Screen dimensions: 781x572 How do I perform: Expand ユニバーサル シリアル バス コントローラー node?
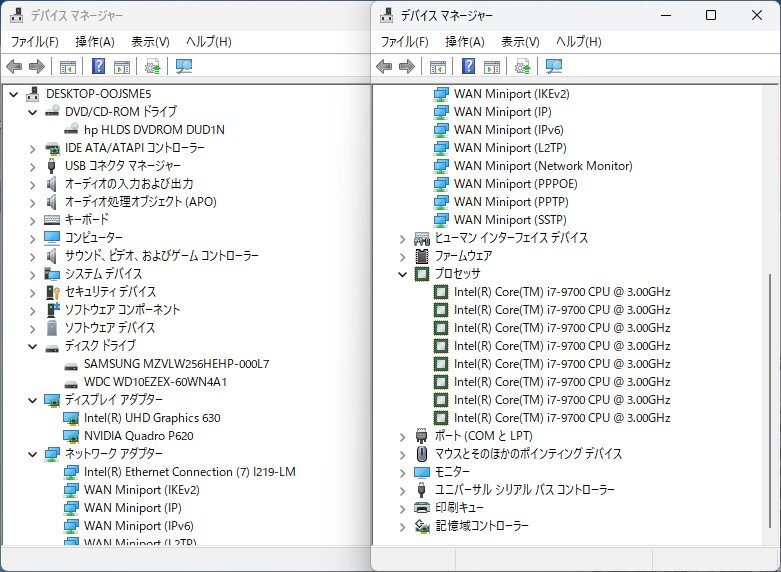pos(403,490)
